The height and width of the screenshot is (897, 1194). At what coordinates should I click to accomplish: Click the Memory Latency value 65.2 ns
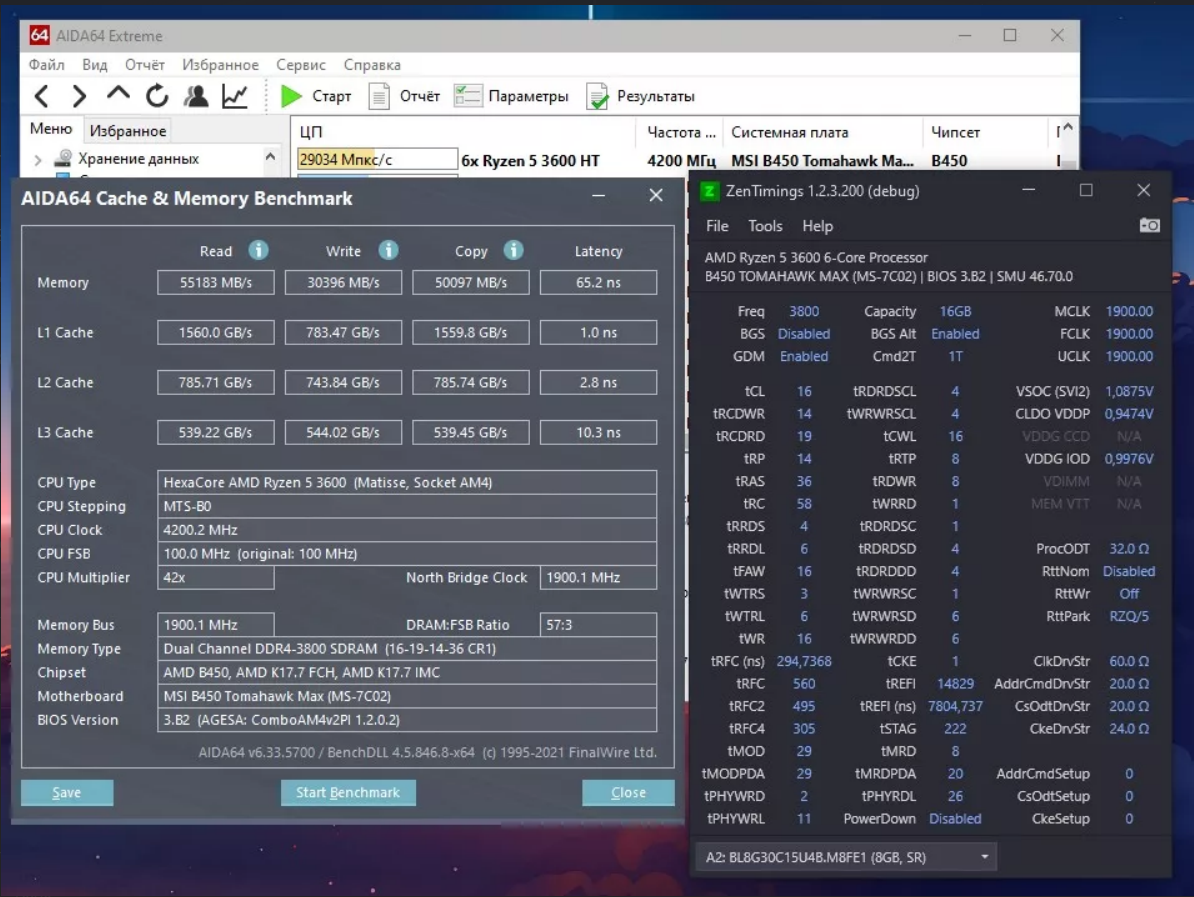[x=599, y=283]
